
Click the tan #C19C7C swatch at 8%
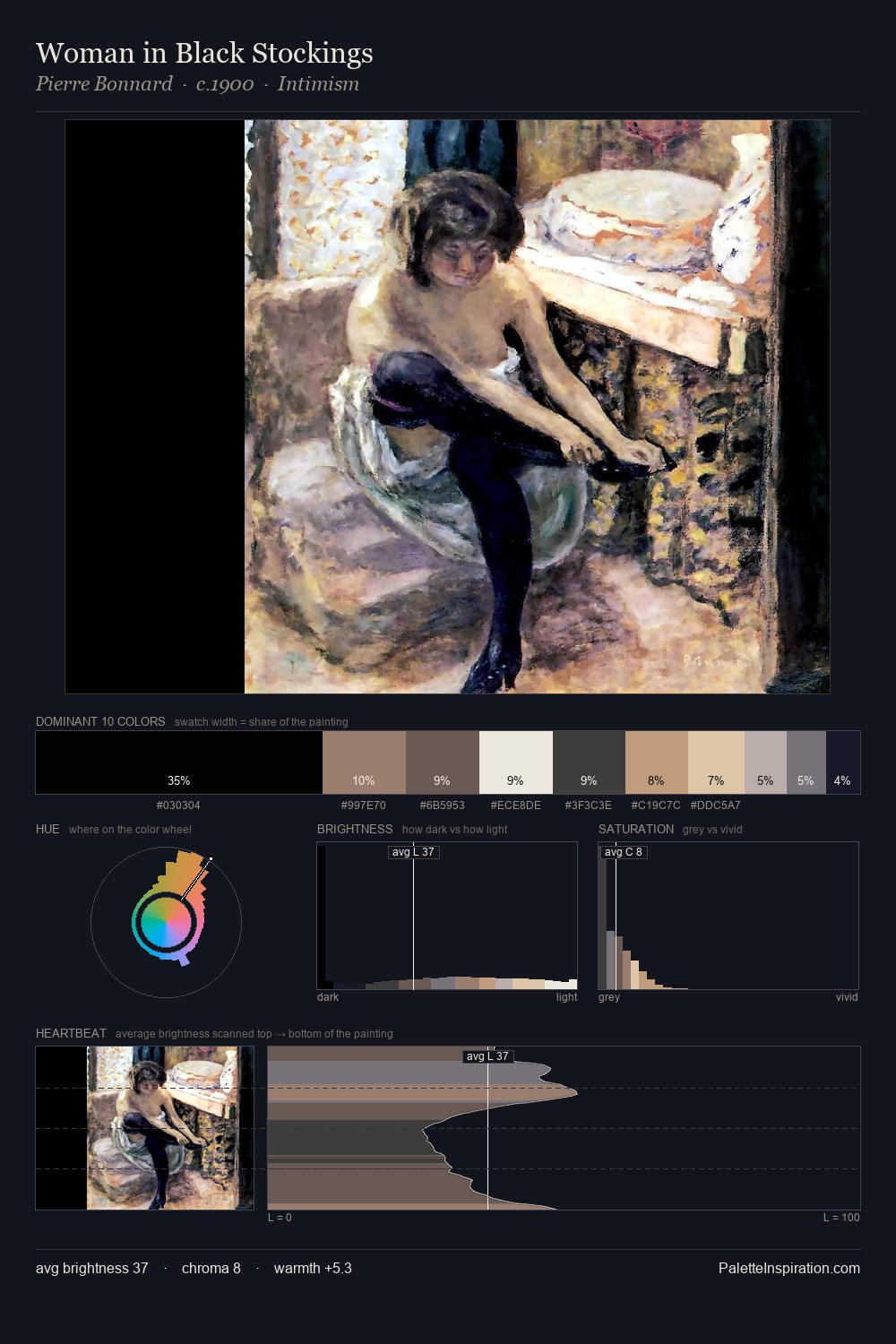click(657, 762)
